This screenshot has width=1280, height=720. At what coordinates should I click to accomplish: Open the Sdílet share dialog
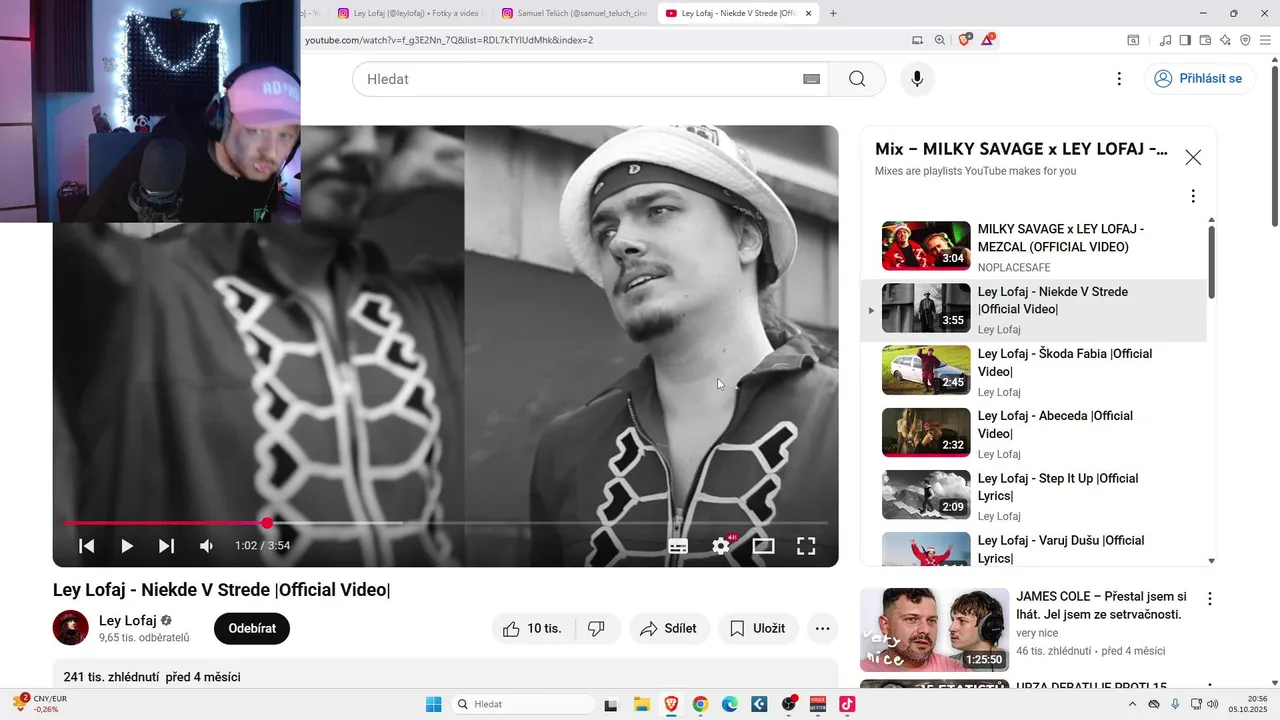669,628
